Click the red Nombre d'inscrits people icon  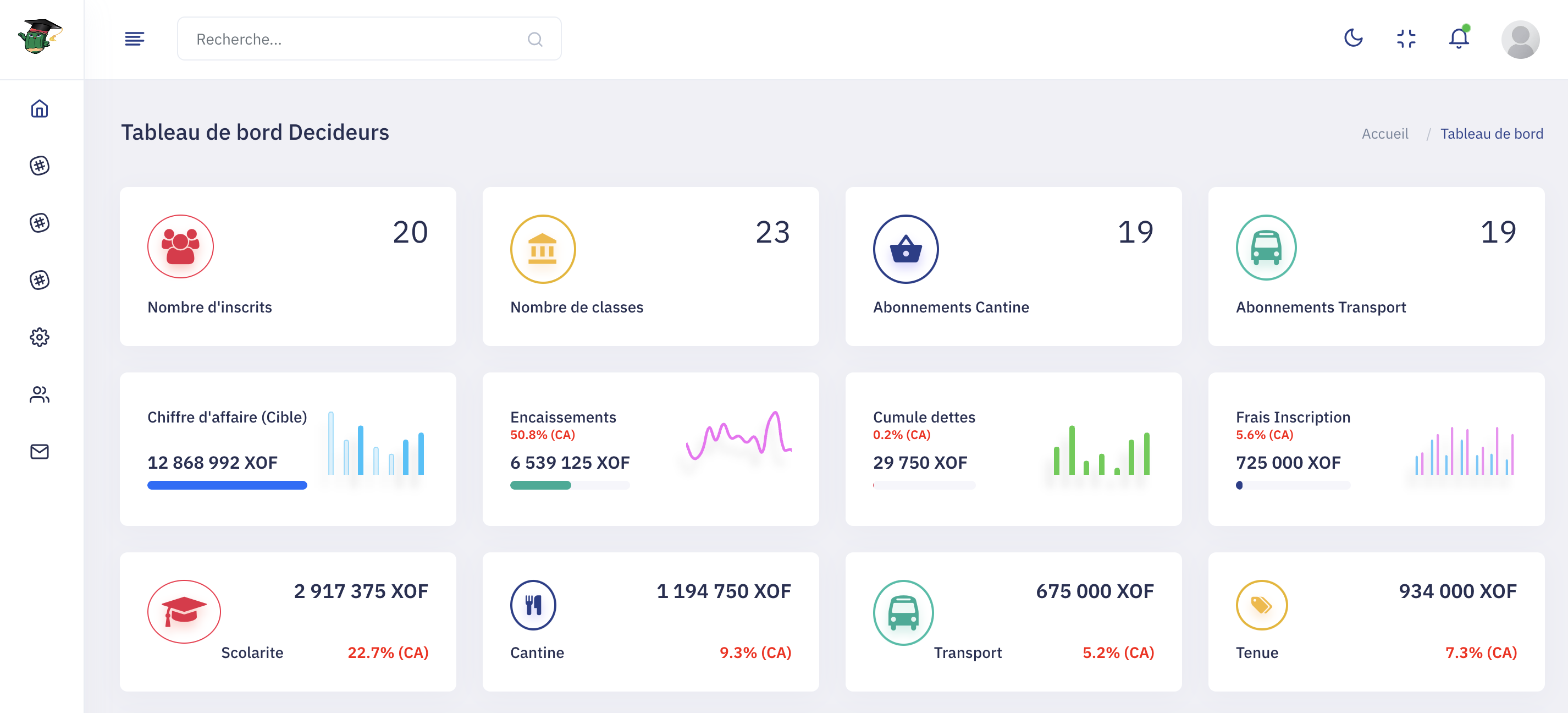[x=180, y=246]
